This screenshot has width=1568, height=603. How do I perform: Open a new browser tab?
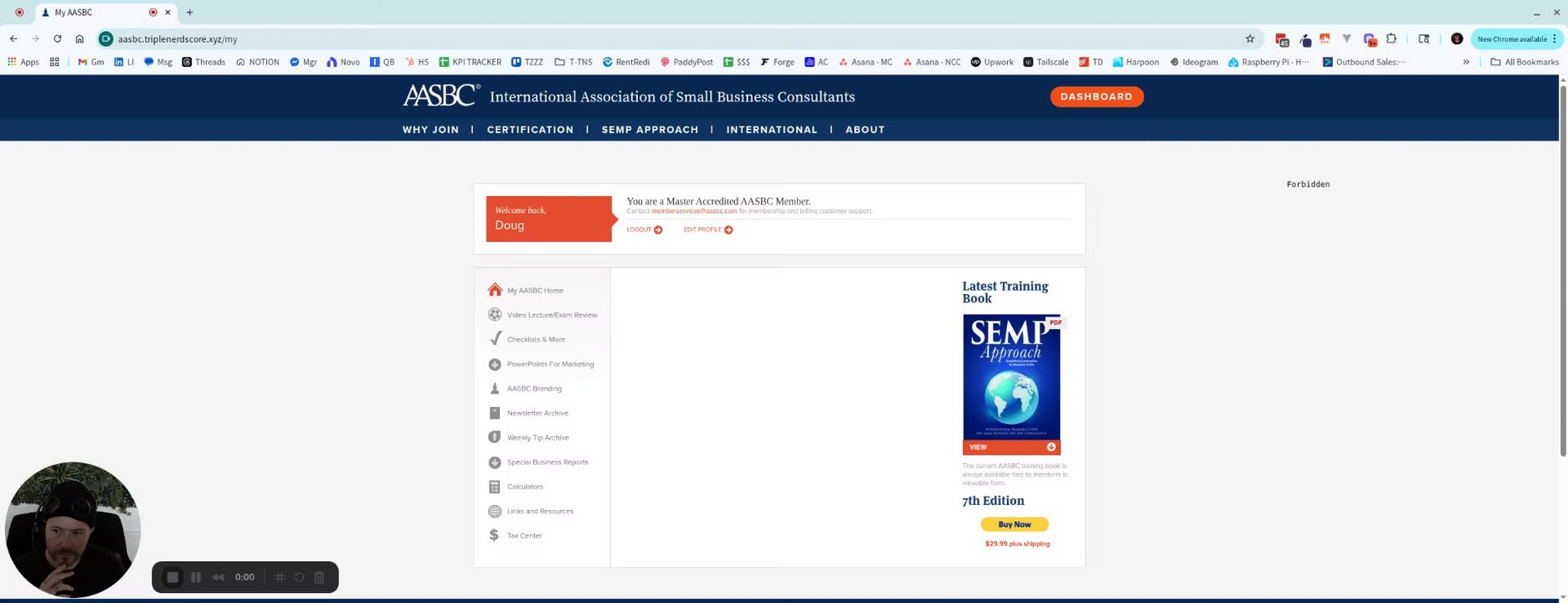(190, 13)
